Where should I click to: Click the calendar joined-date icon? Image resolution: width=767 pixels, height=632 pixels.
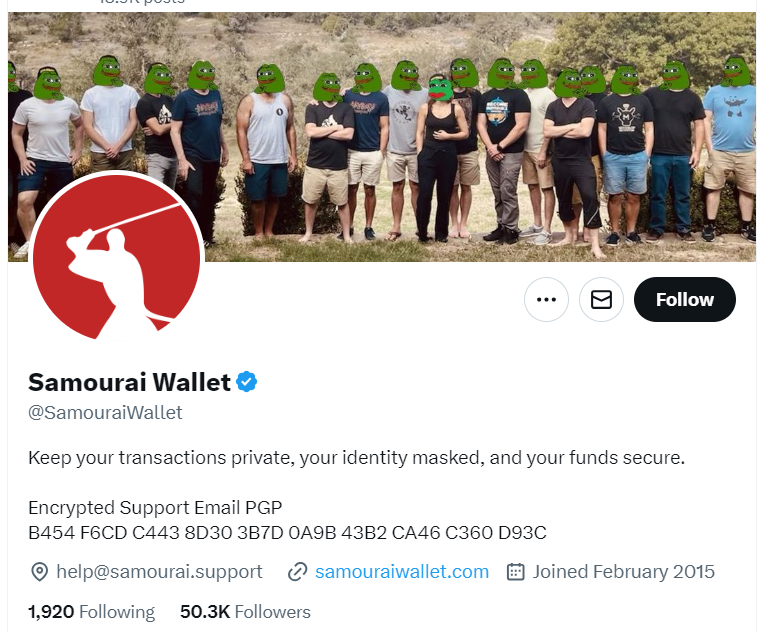point(516,572)
